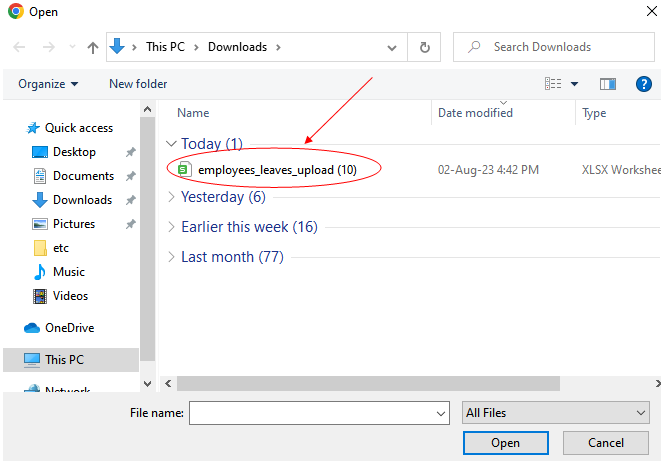This screenshot has width=661, height=461.
Task: Click the New folder toolbar button
Action: 138,84
